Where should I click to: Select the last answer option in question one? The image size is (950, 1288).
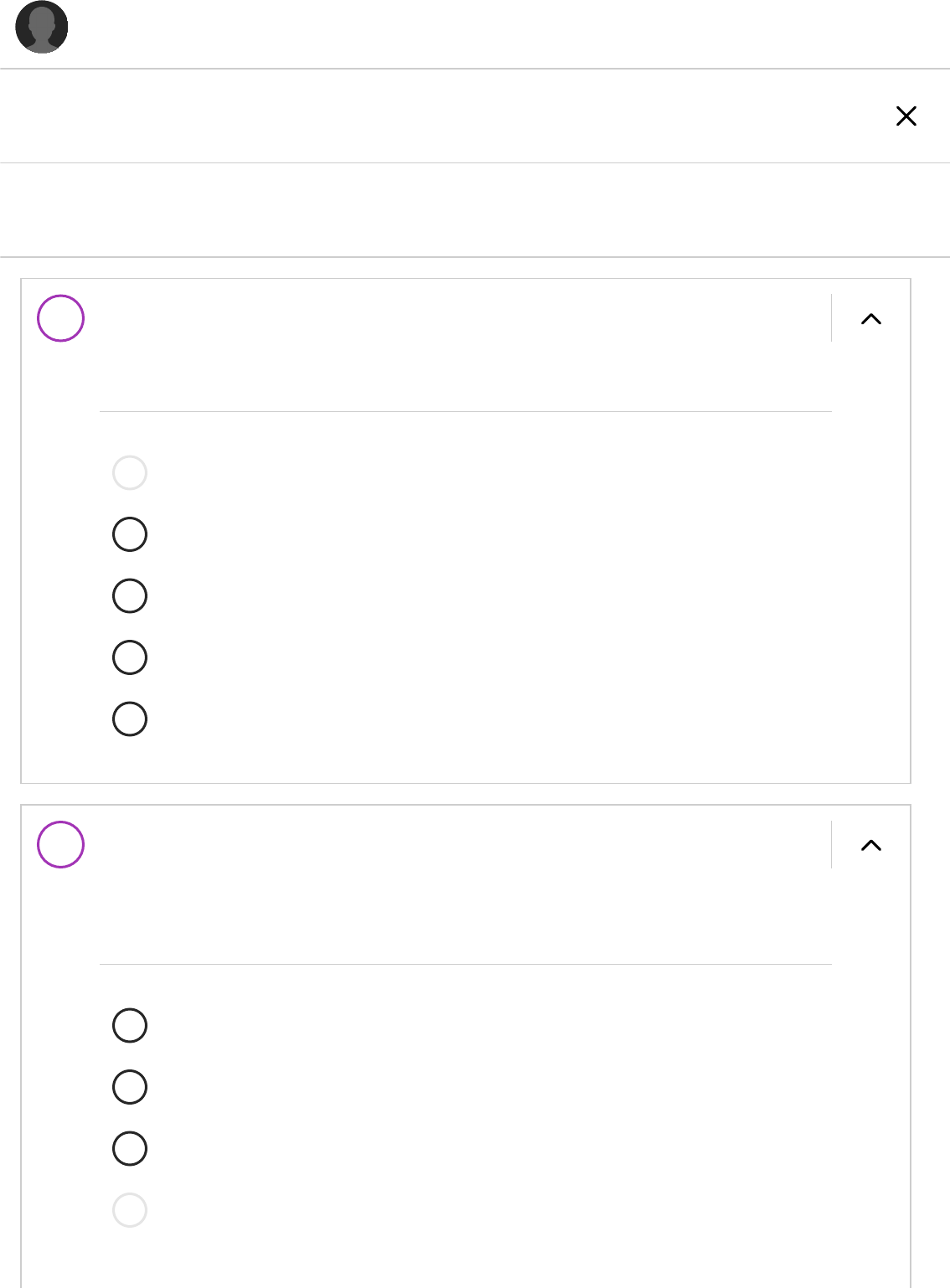coord(130,719)
